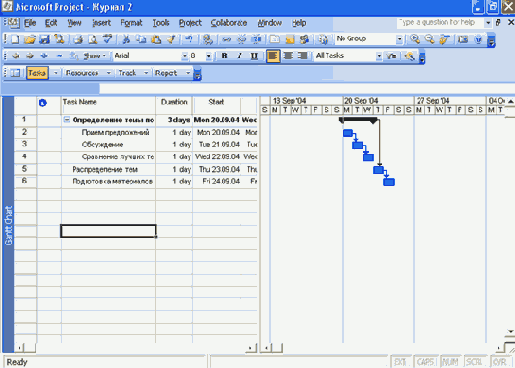Open the Tools menu
This screenshot has height=368, width=515.
pos(161,23)
